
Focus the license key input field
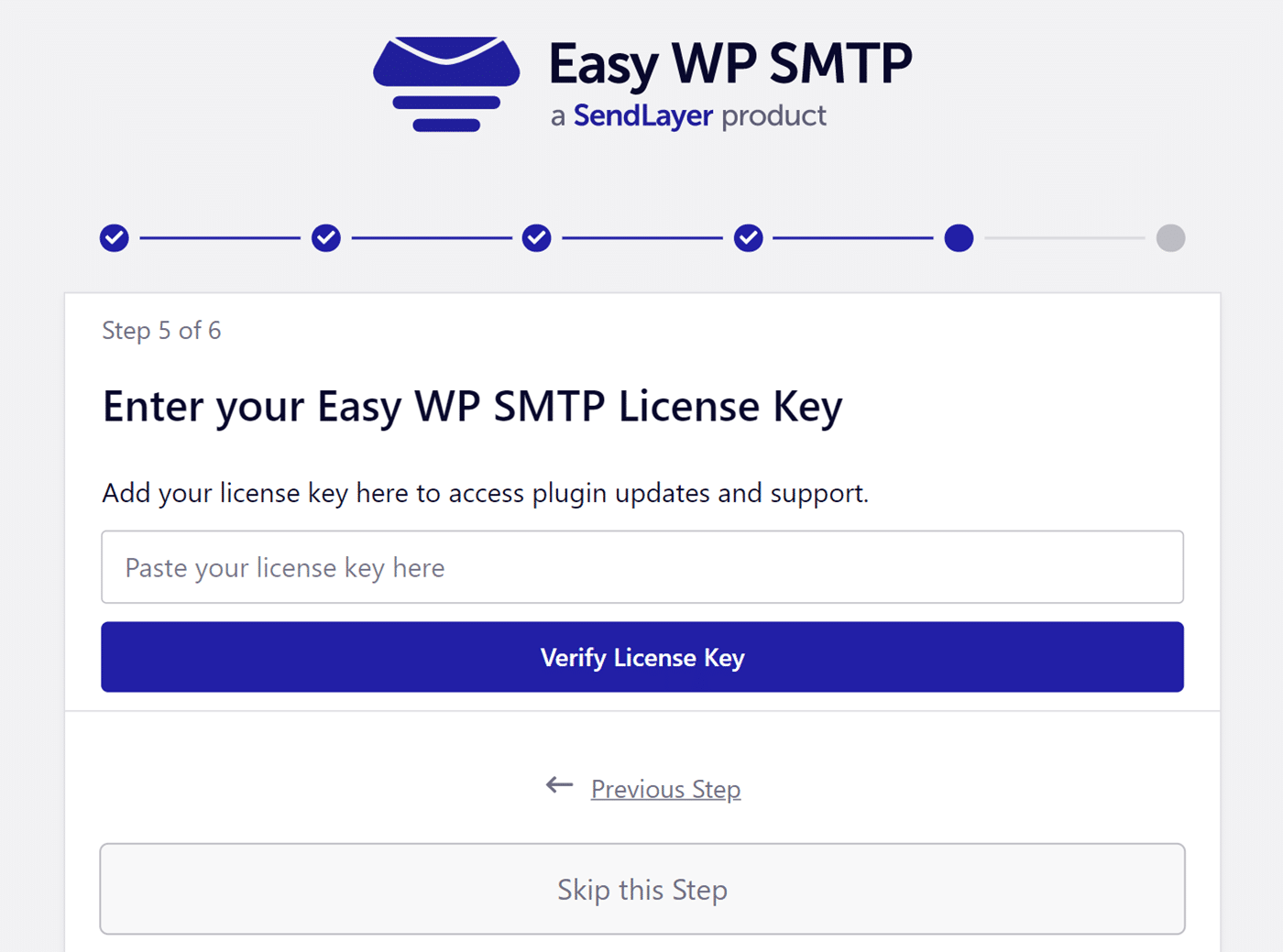click(641, 567)
